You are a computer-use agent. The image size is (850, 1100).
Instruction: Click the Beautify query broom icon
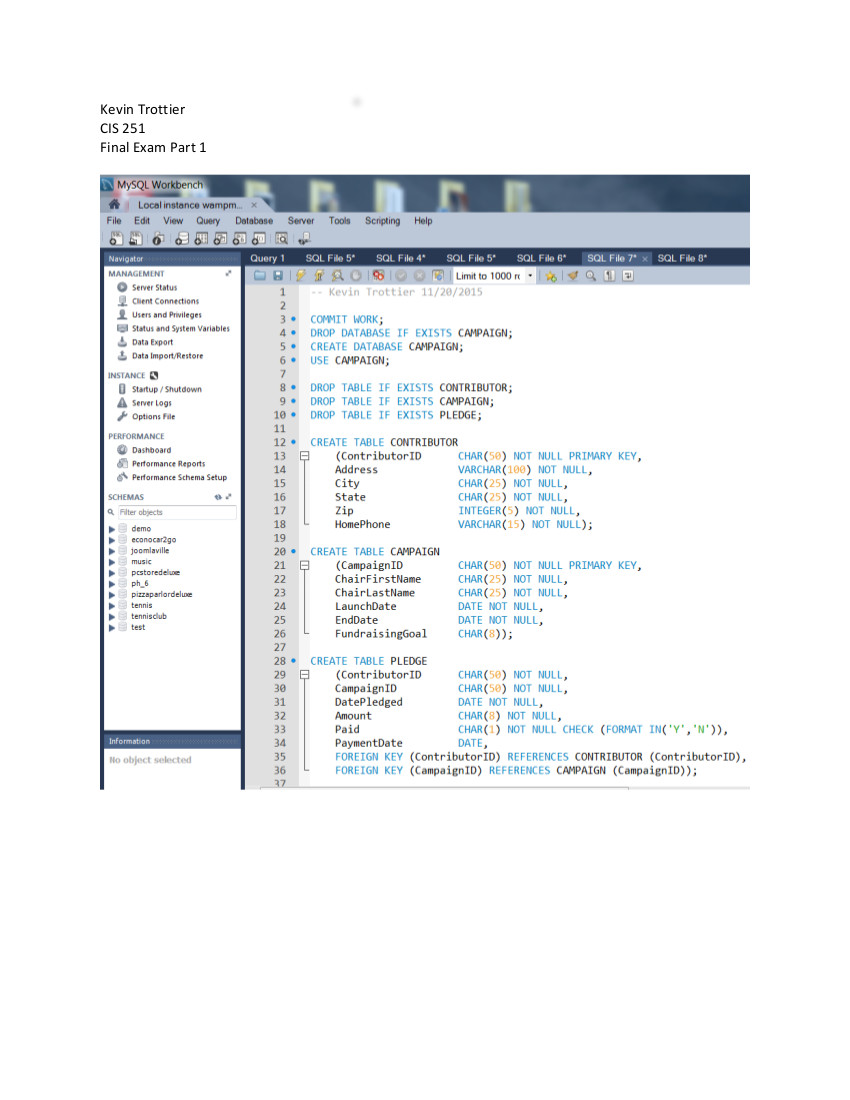coord(573,275)
